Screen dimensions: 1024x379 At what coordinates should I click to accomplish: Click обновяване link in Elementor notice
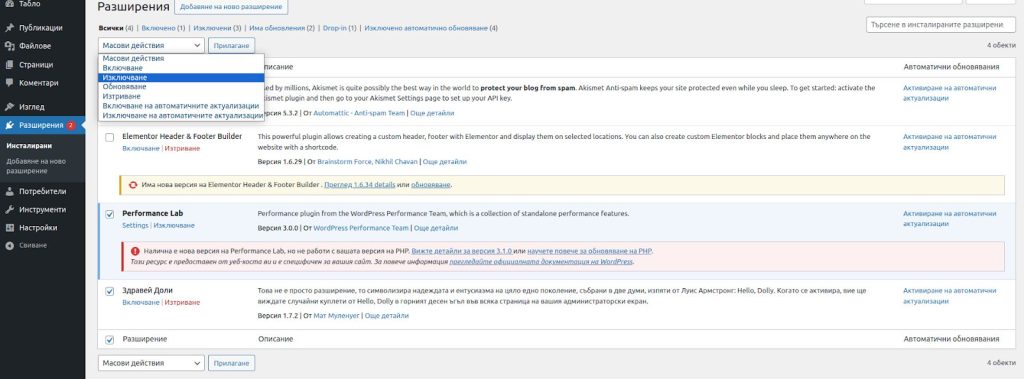click(x=431, y=185)
